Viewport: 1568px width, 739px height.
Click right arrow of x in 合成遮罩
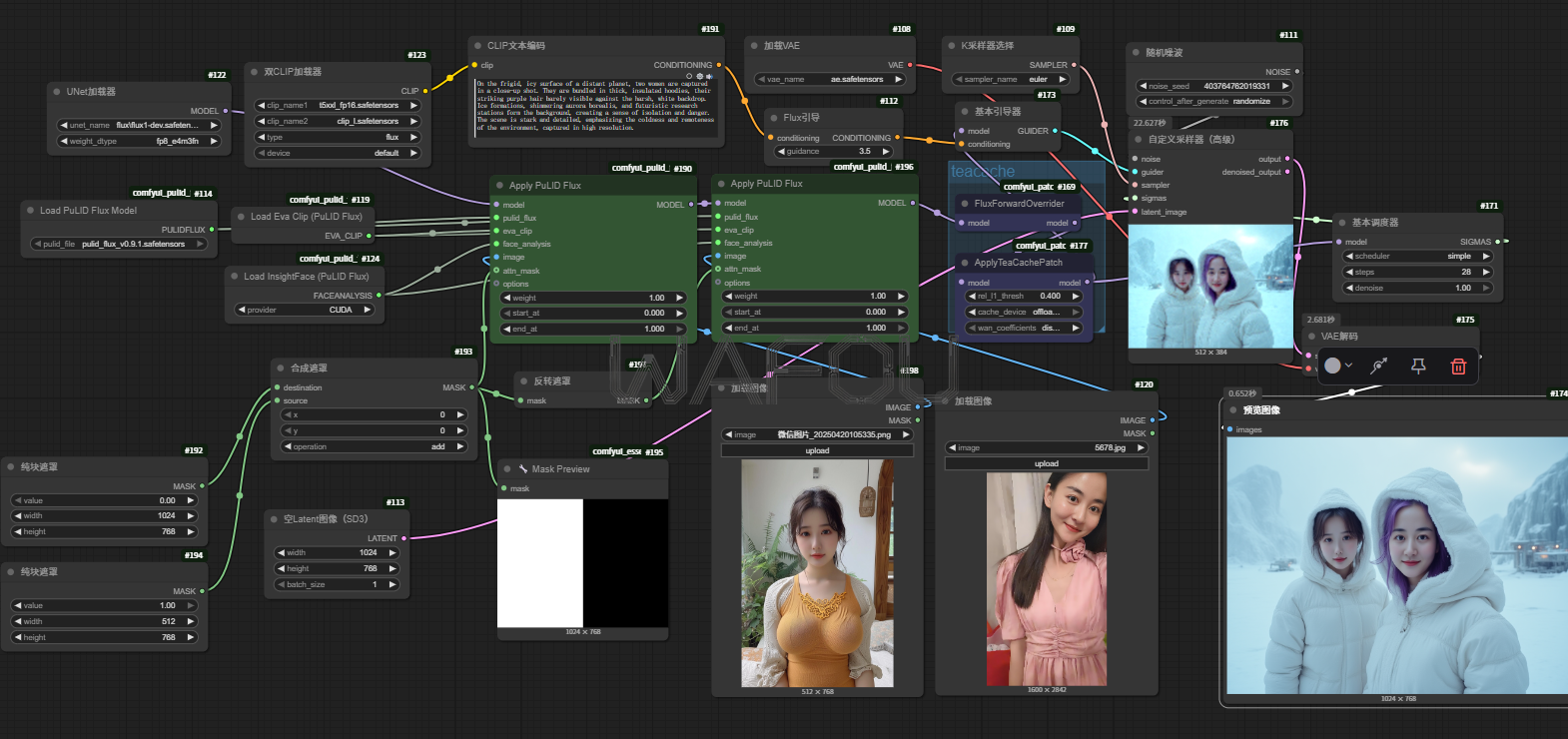[459, 414]
